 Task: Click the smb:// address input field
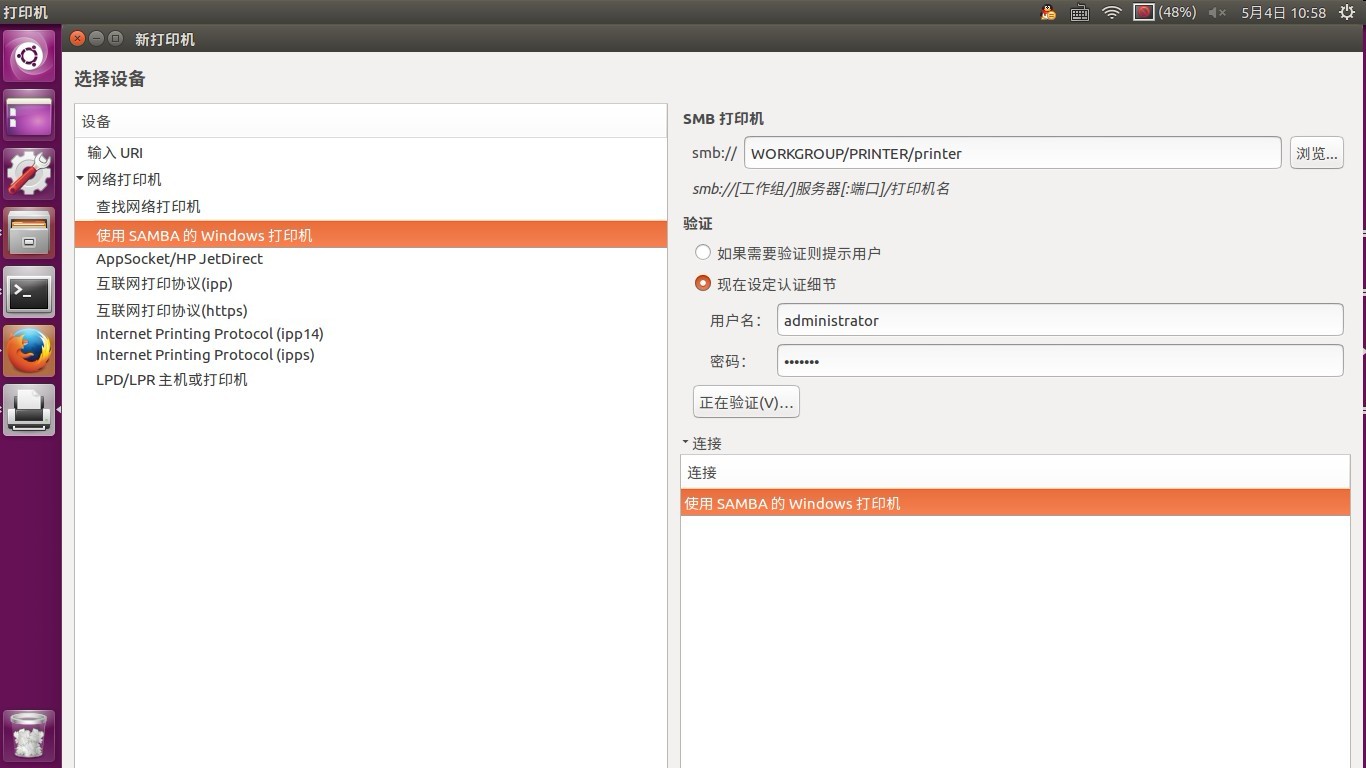[x=1012, y=153]
